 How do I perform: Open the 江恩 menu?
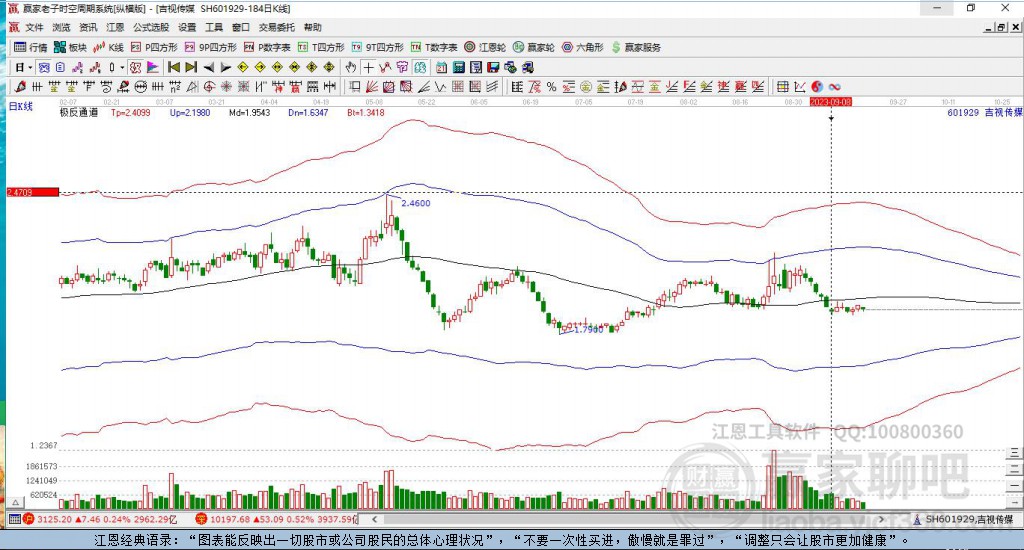tap(115, 27)
